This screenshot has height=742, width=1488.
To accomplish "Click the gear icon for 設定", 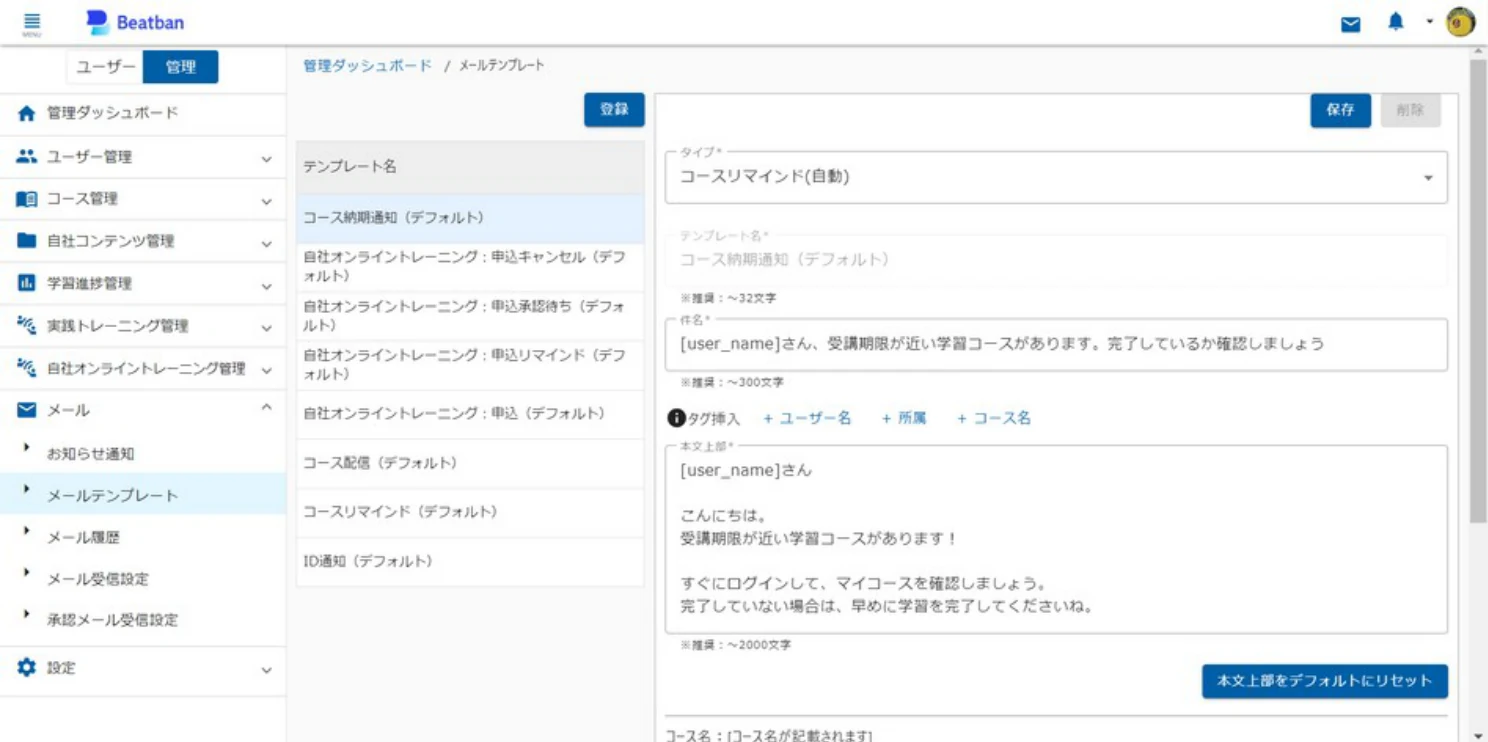I will click(27, 667).
